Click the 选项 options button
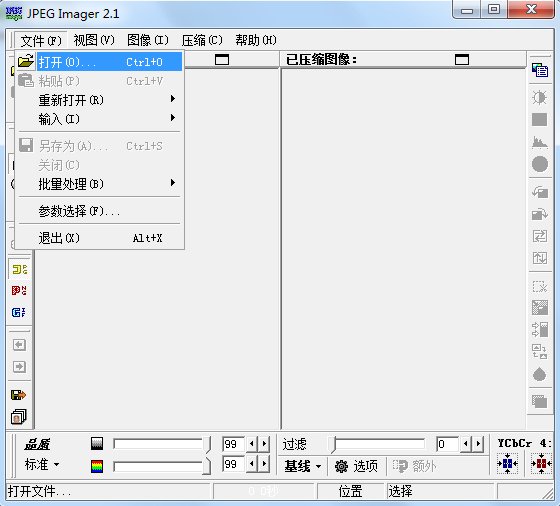 (356, 466)
